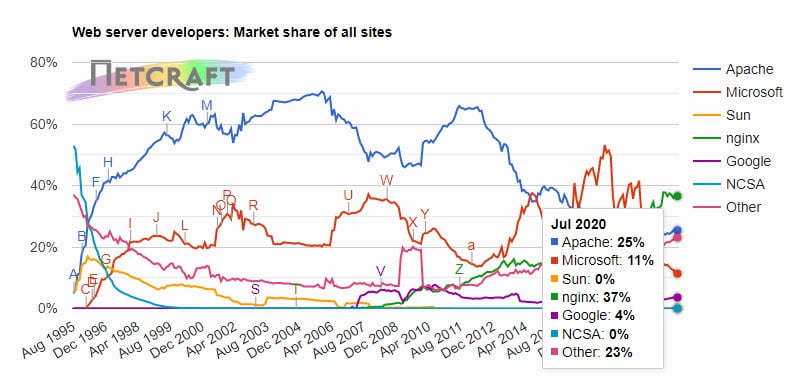
Task: Click the Google legend entry
Action: point(732,161)
